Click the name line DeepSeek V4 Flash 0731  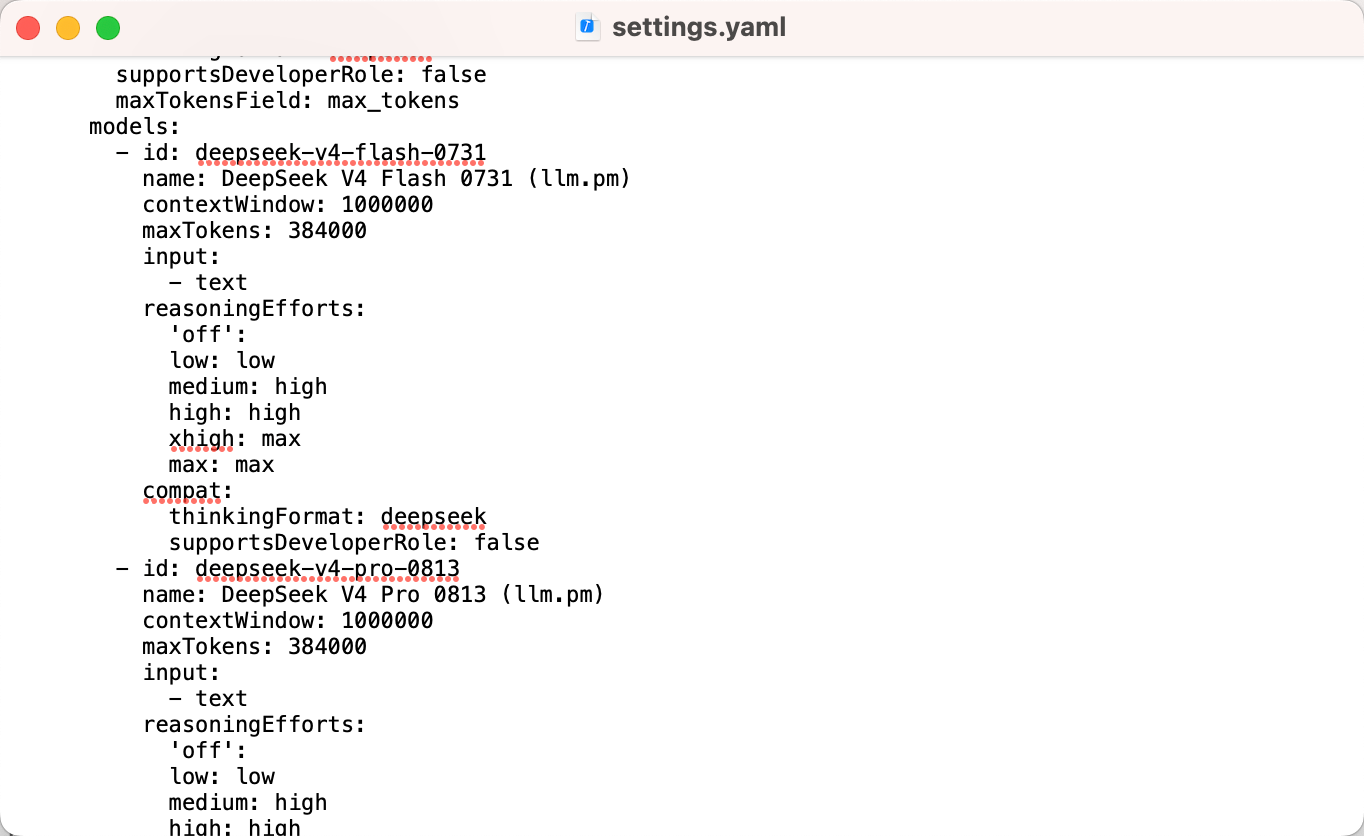386,179
